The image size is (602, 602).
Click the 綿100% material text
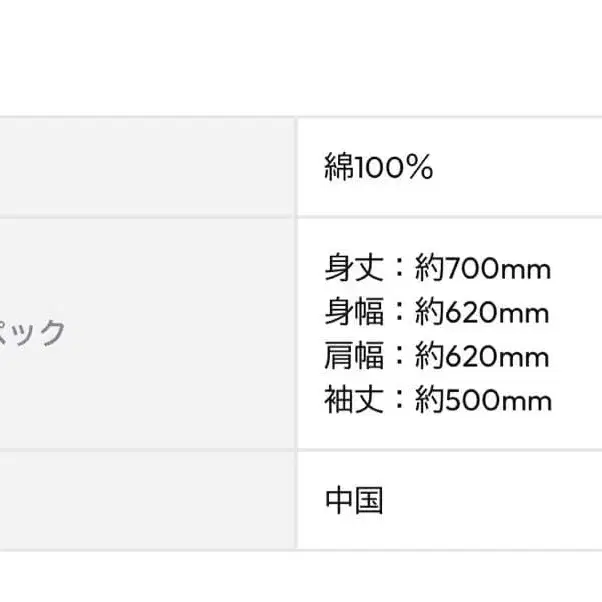pos(378,168)
